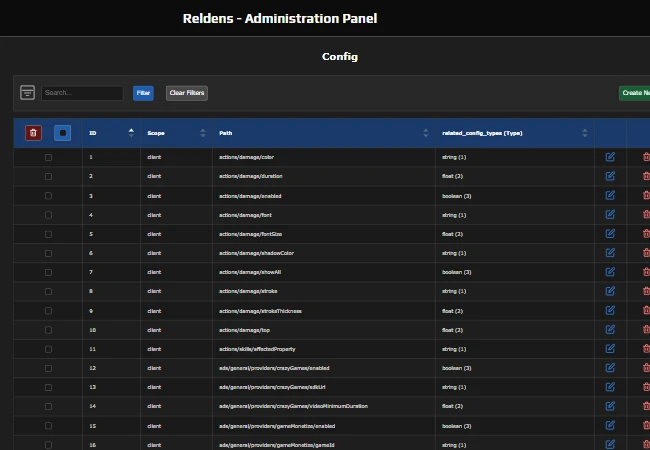Viewport: 650px width, 450px height.
Task: Sort by related_config_types column arrows
Action: (x=585, y=133)
